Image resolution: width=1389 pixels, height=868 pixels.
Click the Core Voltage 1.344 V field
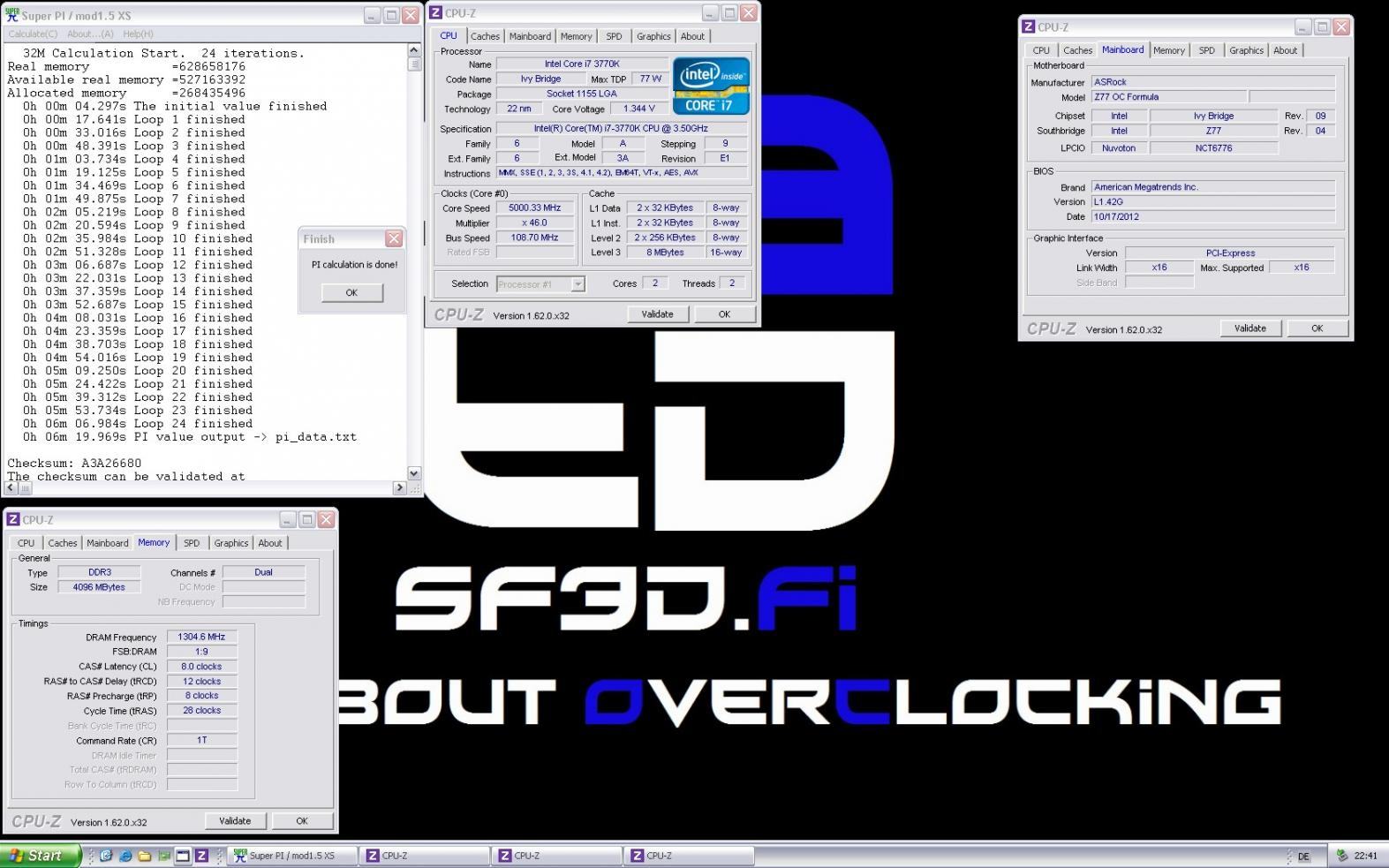[638, 109]
